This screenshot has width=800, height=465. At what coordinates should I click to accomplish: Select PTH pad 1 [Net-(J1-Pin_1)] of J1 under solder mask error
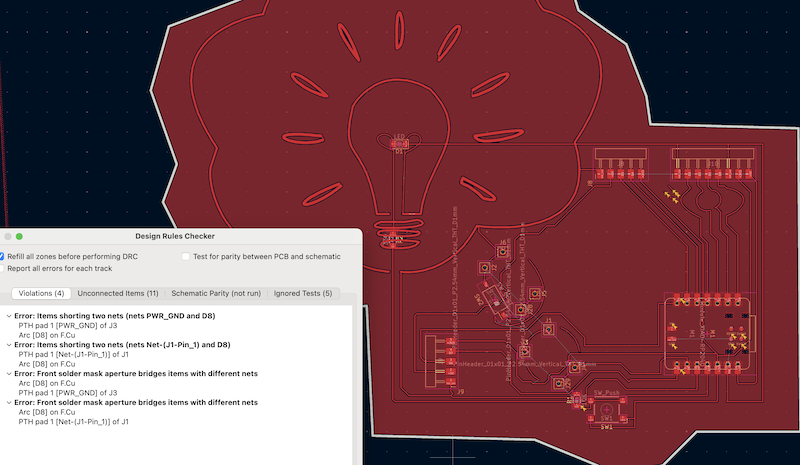73,422
